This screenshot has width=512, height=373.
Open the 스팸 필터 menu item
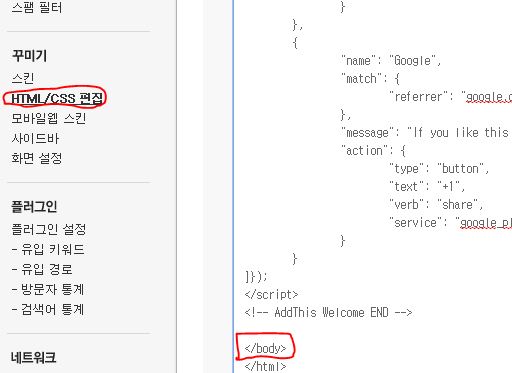click(x=37, y=7)
